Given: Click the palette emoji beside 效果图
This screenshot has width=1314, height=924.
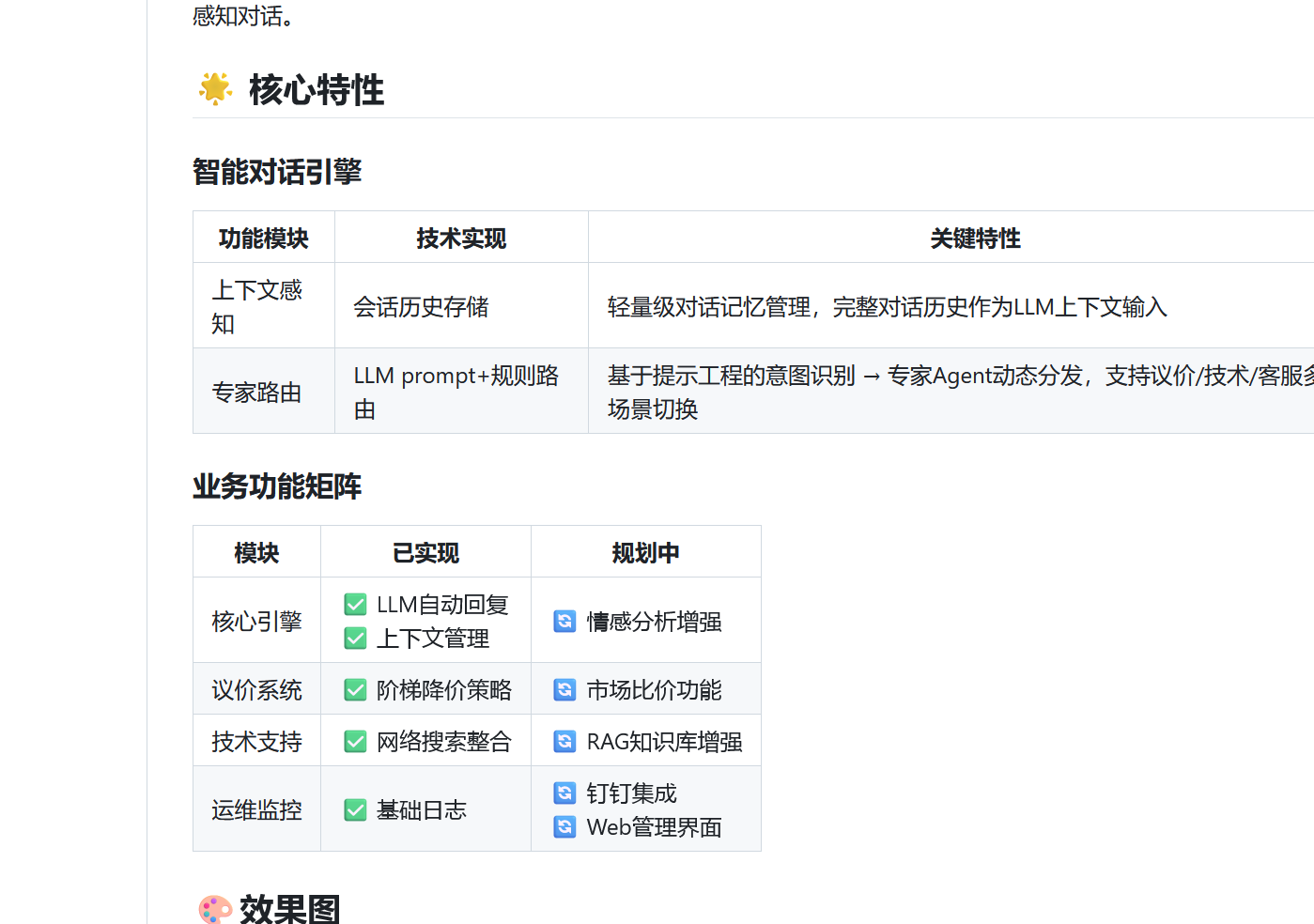Looking at the screenshot, I should point(215,909).
